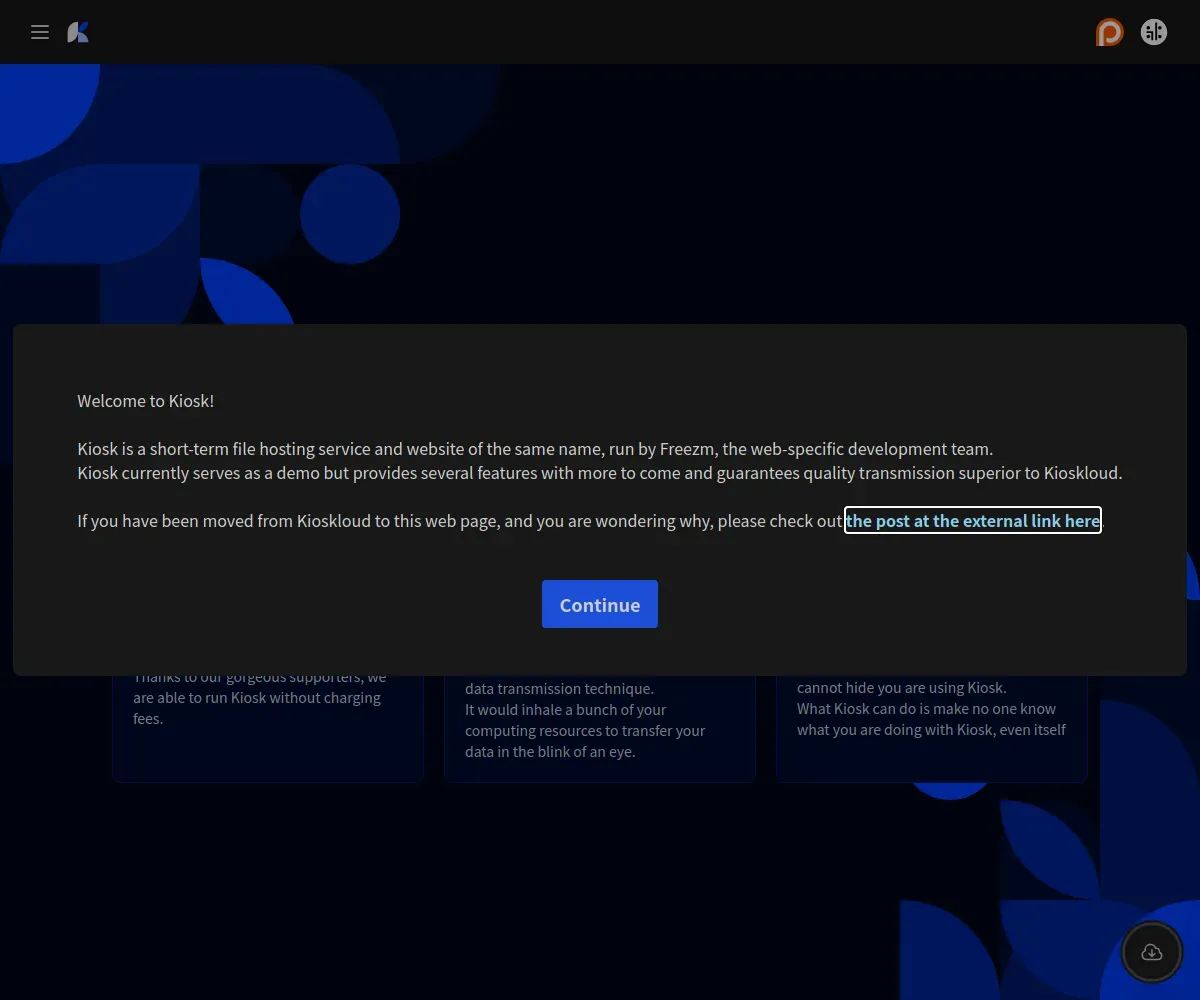Click text 'data in the blink of an eye.'
1200x1000 pixels.
(550, 751)
